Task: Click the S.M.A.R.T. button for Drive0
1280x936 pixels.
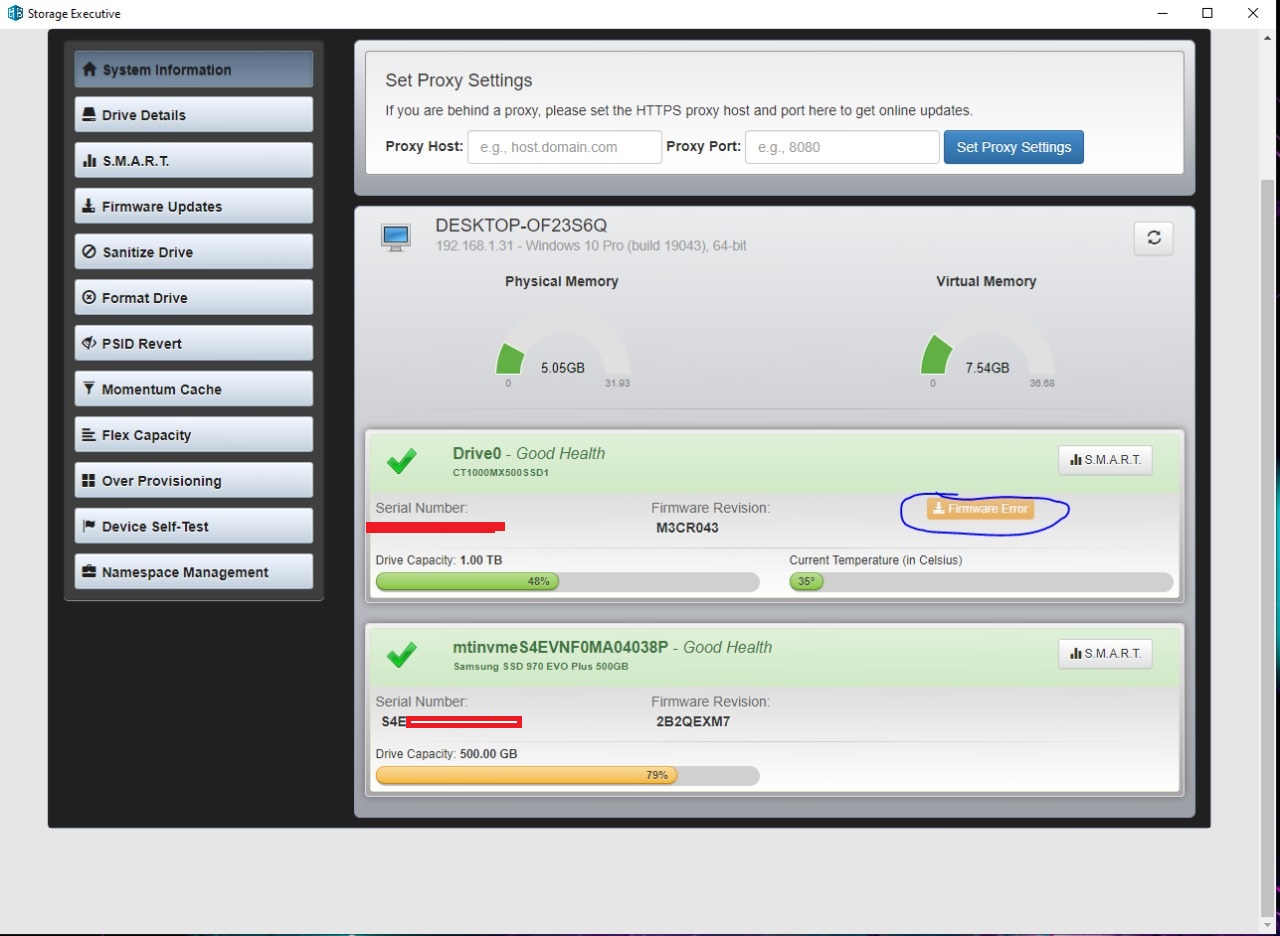Action: tap(1105, 460)
